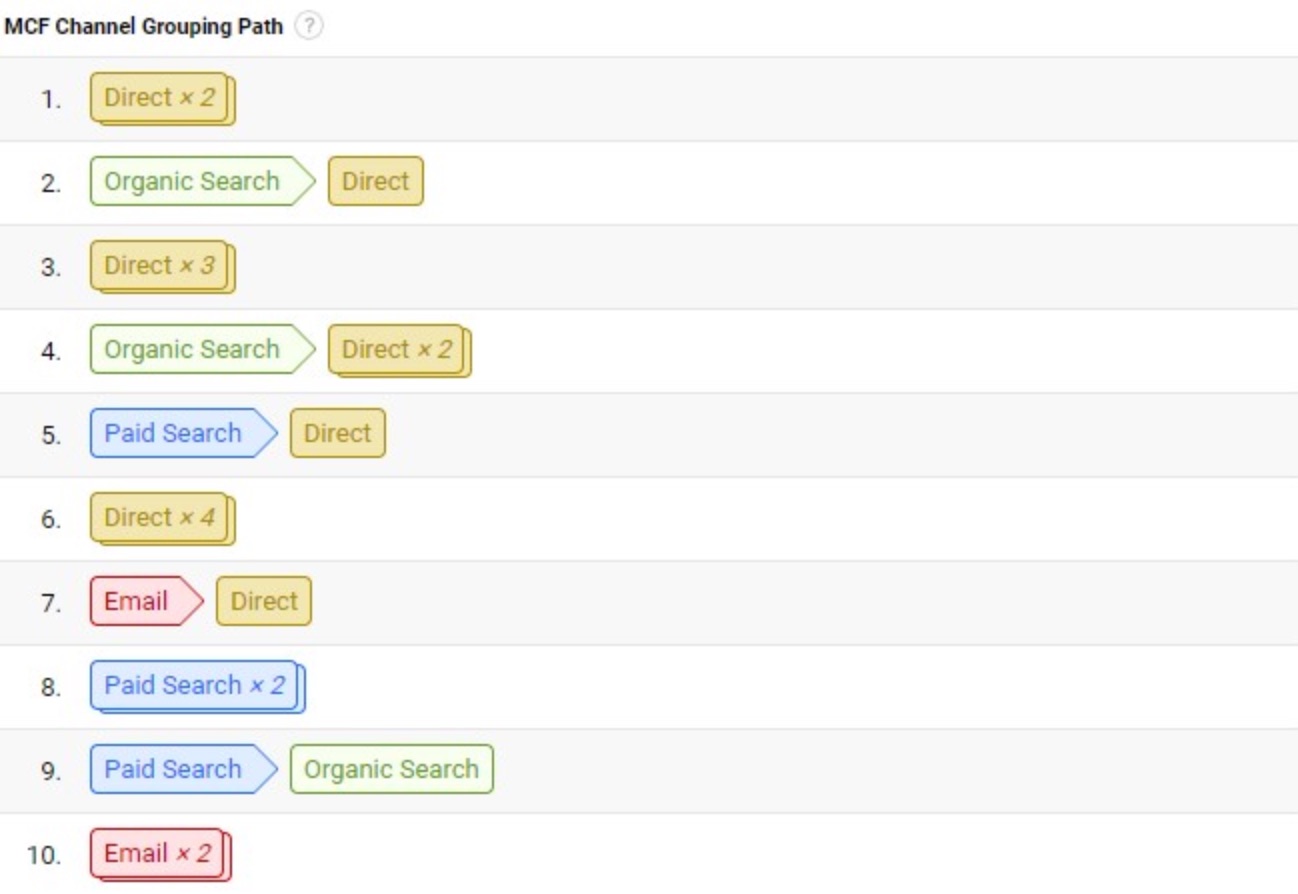Click row number 10 label

click(x=44, y=855)
